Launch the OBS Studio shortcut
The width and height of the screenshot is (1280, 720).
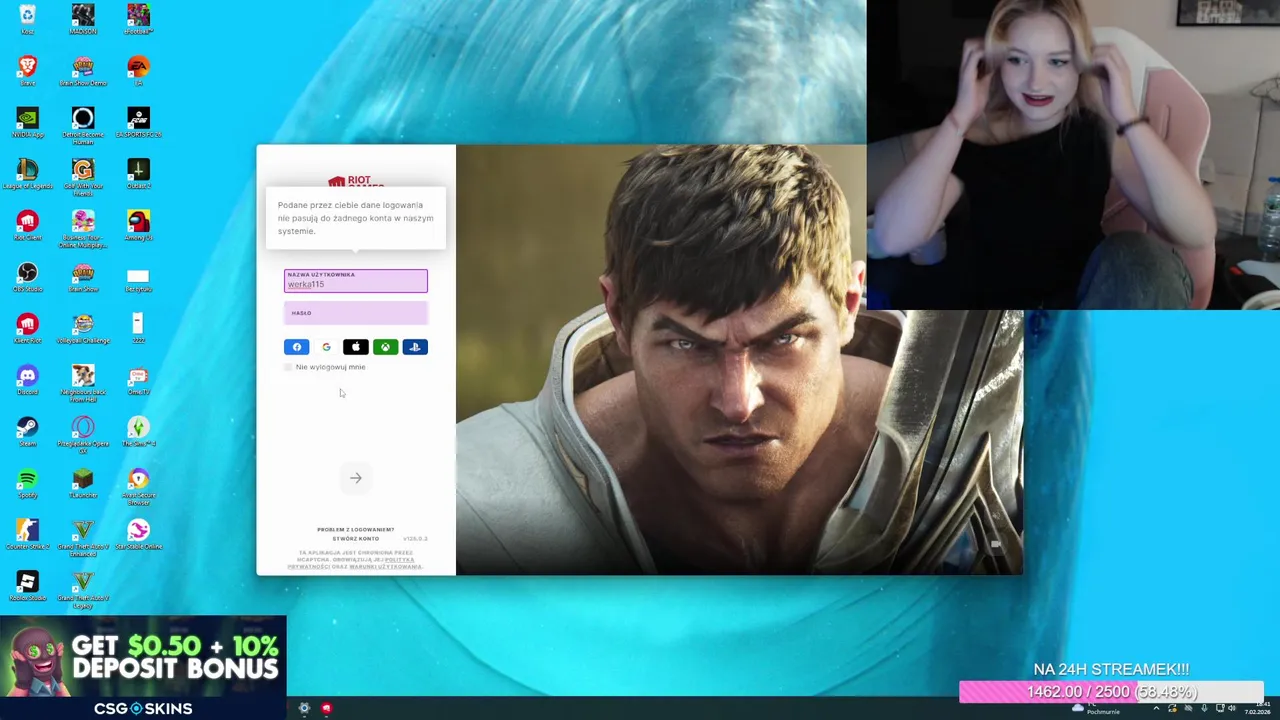[27, 277]
